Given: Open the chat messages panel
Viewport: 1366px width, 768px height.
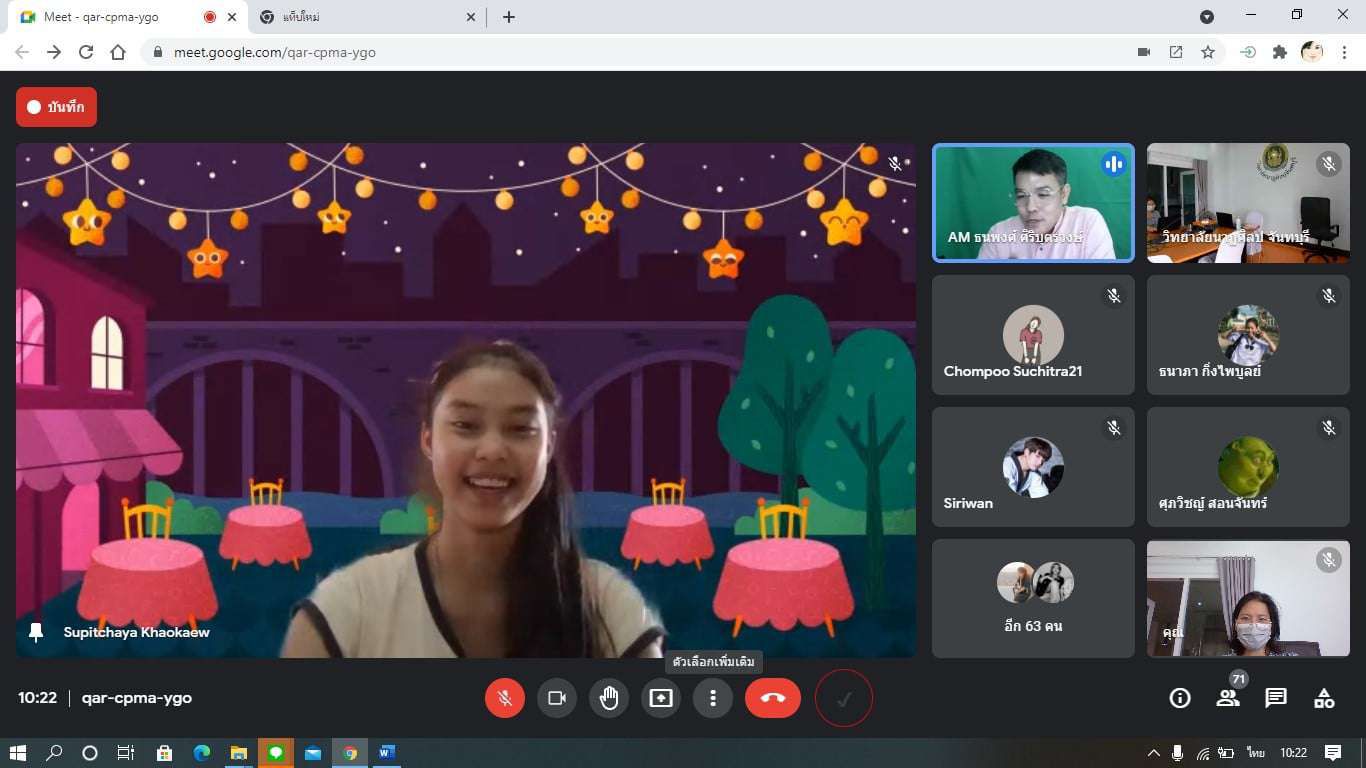Looking at the screenshot, I should [x=1276, y=698].
